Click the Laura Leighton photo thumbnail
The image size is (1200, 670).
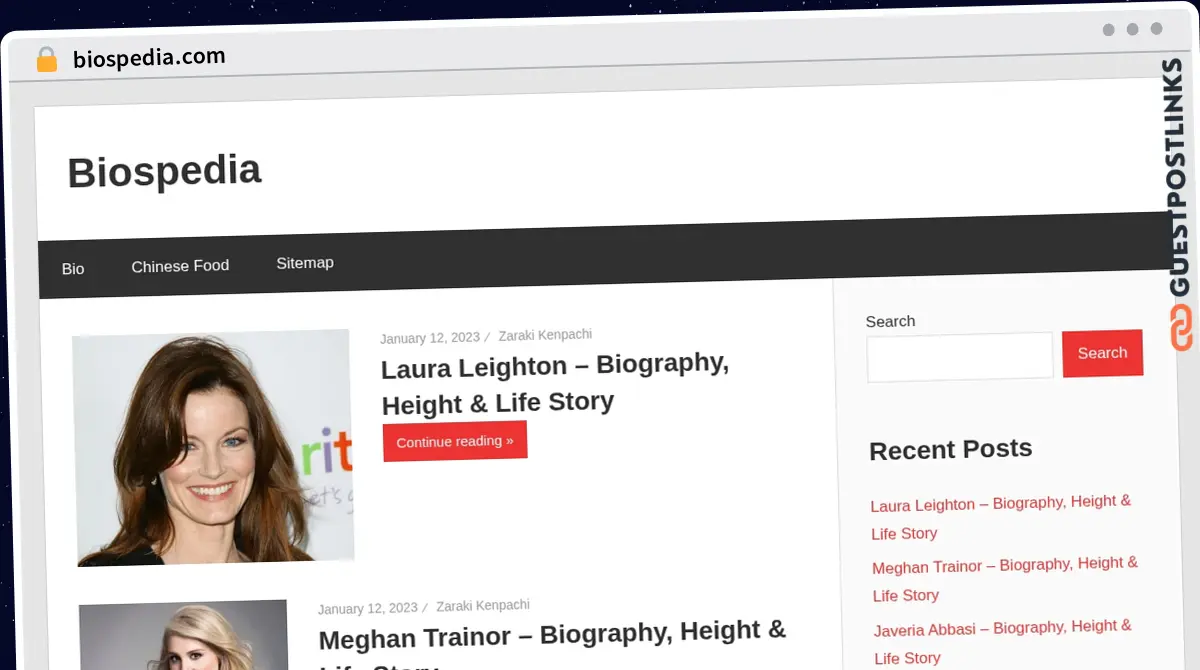coord(213,448)
